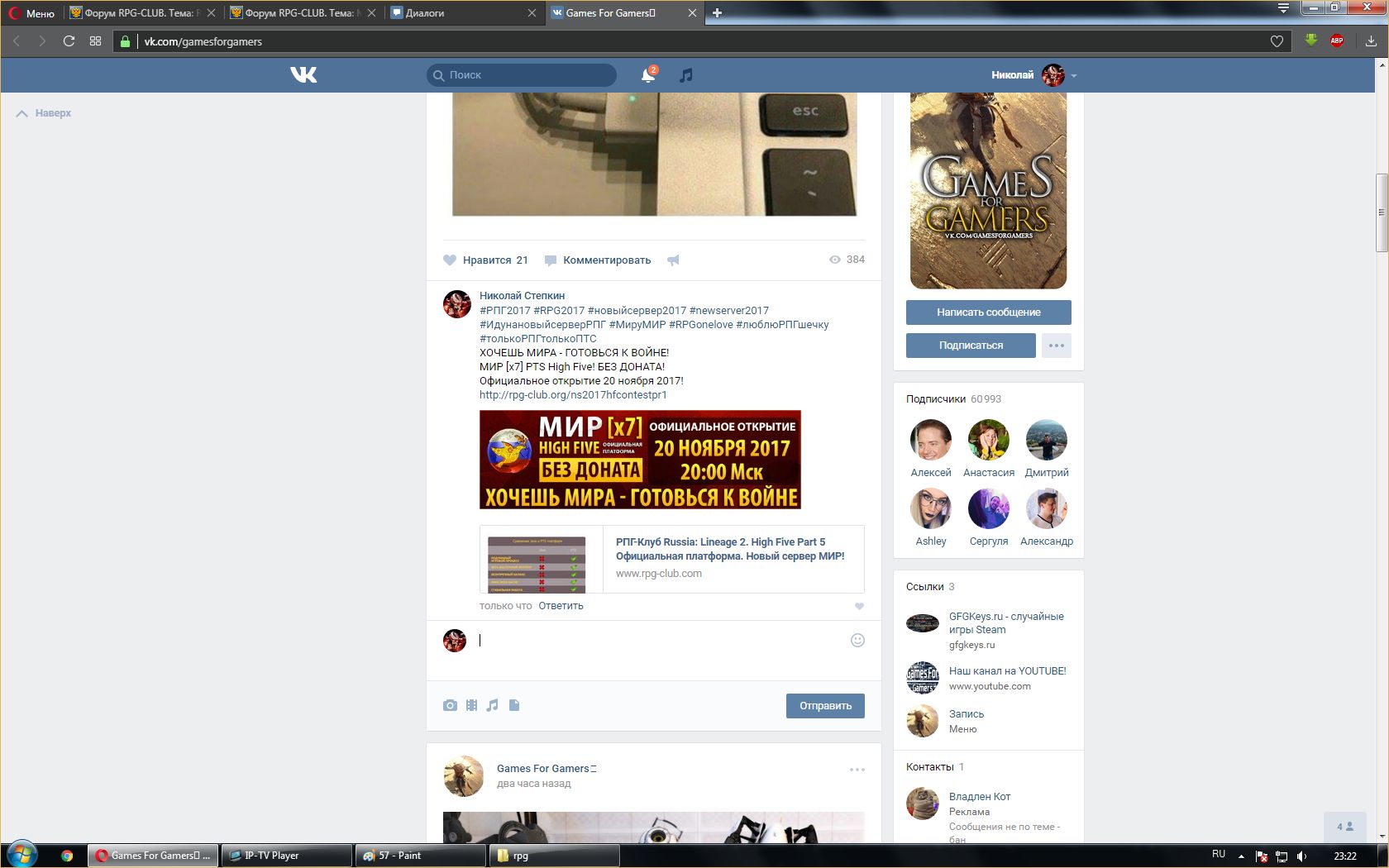Click the Подписаться button
Screen dimensions: 1389x868
pyautogui.click(x=971, y=346)
